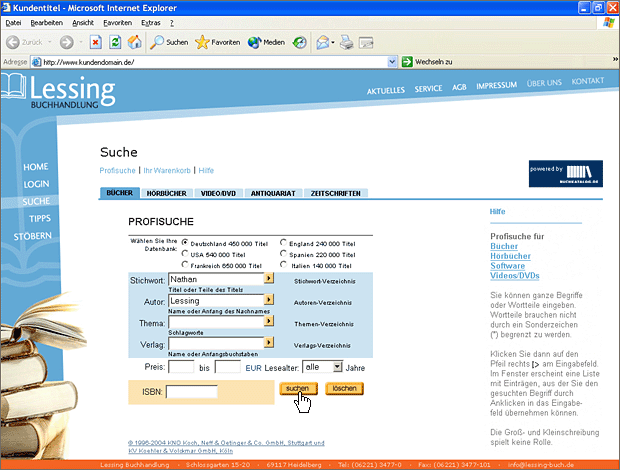Select Spanien 220 000 Titel database
This screenshot has height=470, width=620.
[283, 253]
